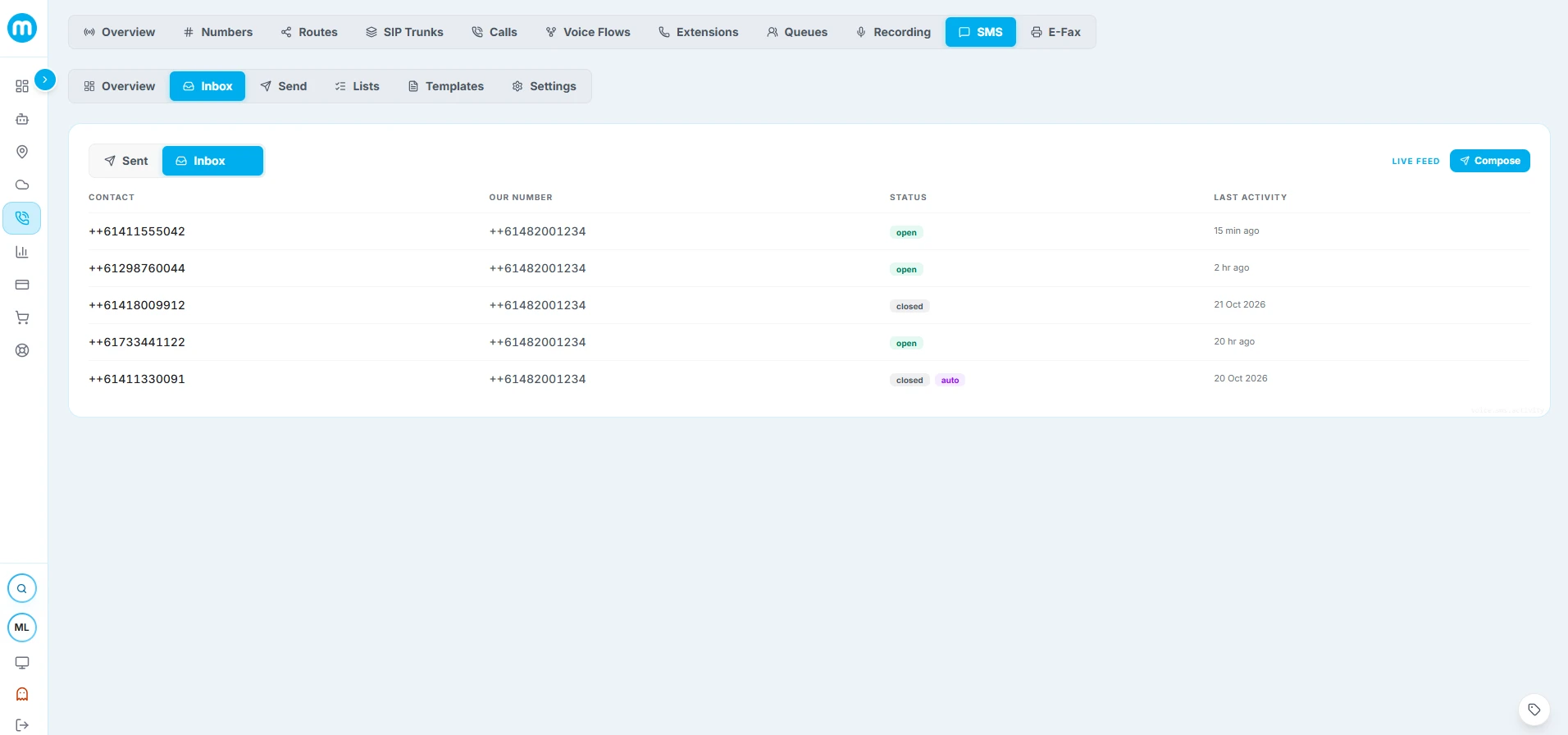Switch to the SIP Trunks tab
The height and width of the screenshot is (735, 1568).
[404, 32]
